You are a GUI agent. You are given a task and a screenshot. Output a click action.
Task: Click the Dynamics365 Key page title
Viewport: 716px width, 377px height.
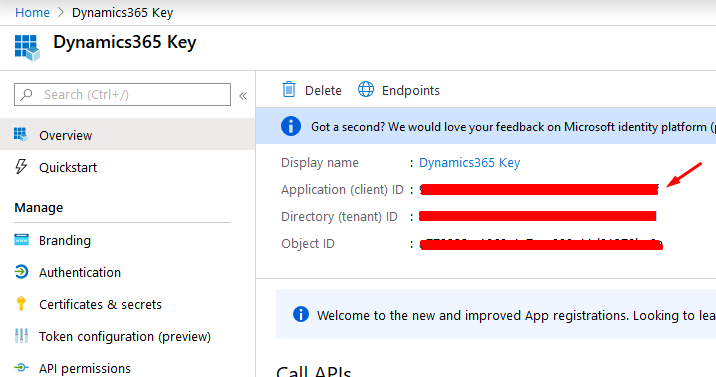point(125,42)
